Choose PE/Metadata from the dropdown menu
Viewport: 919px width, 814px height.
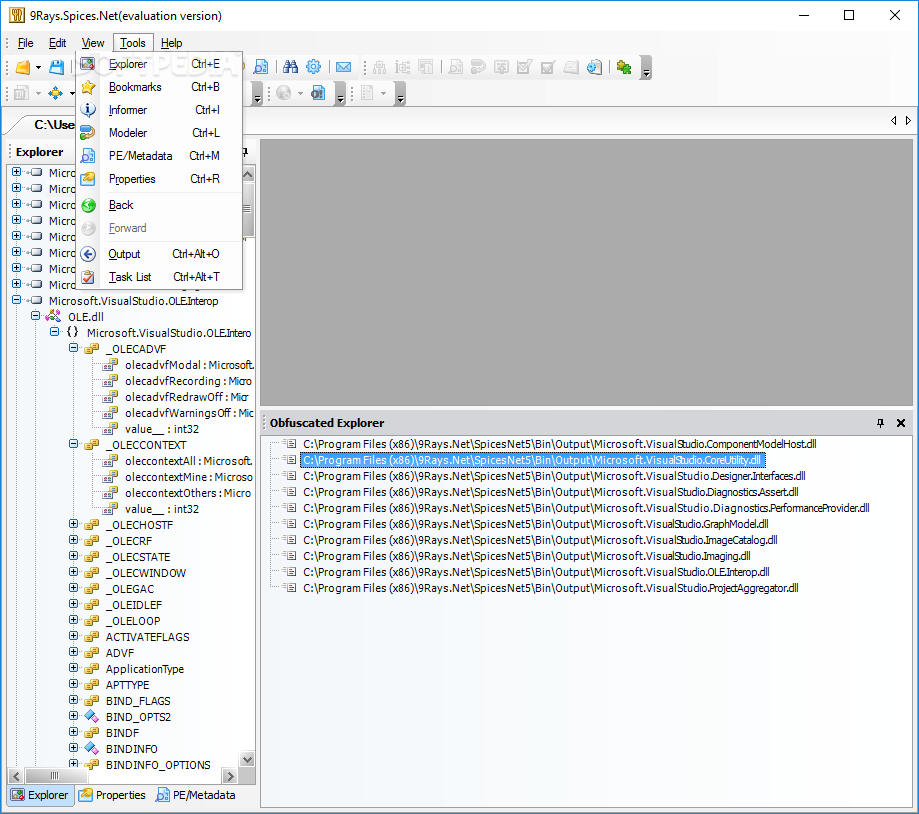click(x=159, y=156)
